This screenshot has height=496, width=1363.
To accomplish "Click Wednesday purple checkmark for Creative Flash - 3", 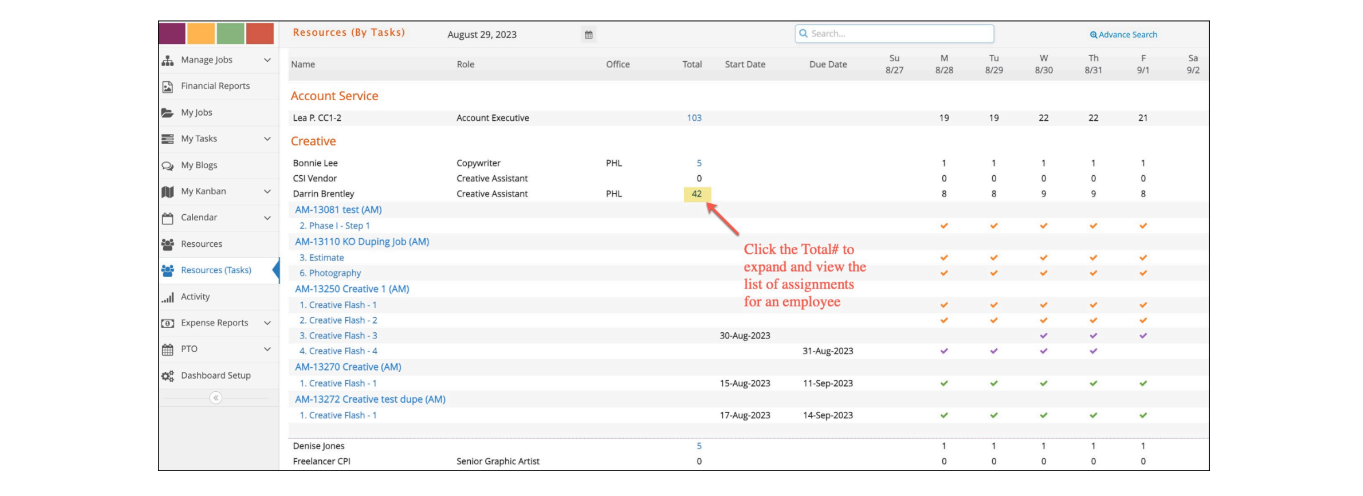I will pyautogui.click(x=1044, y=336).
